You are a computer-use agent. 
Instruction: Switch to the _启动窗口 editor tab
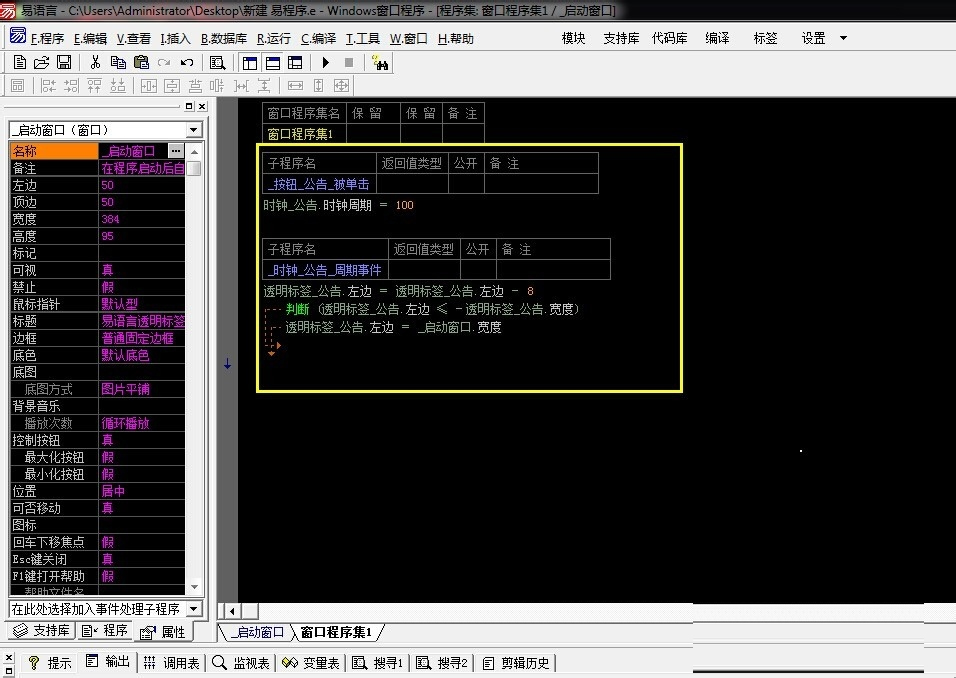click(256, 633)
